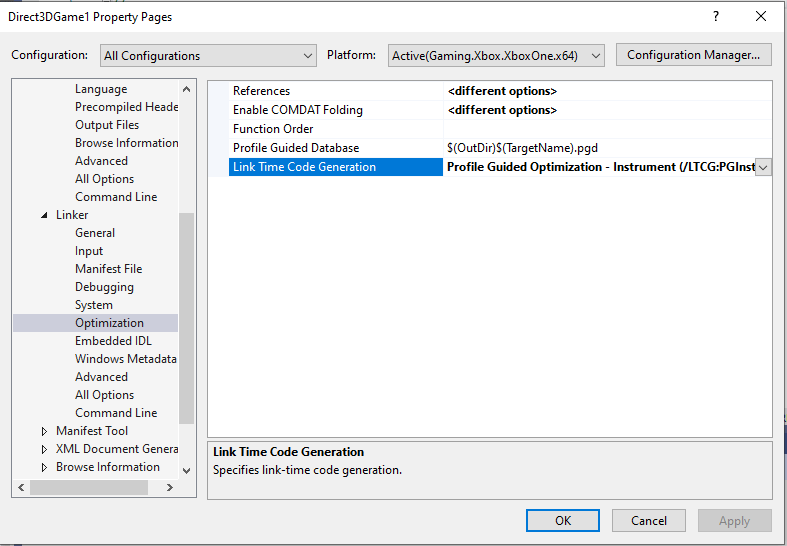Select All Options item above Linker

pyautogui.click(x=104, y=179)
